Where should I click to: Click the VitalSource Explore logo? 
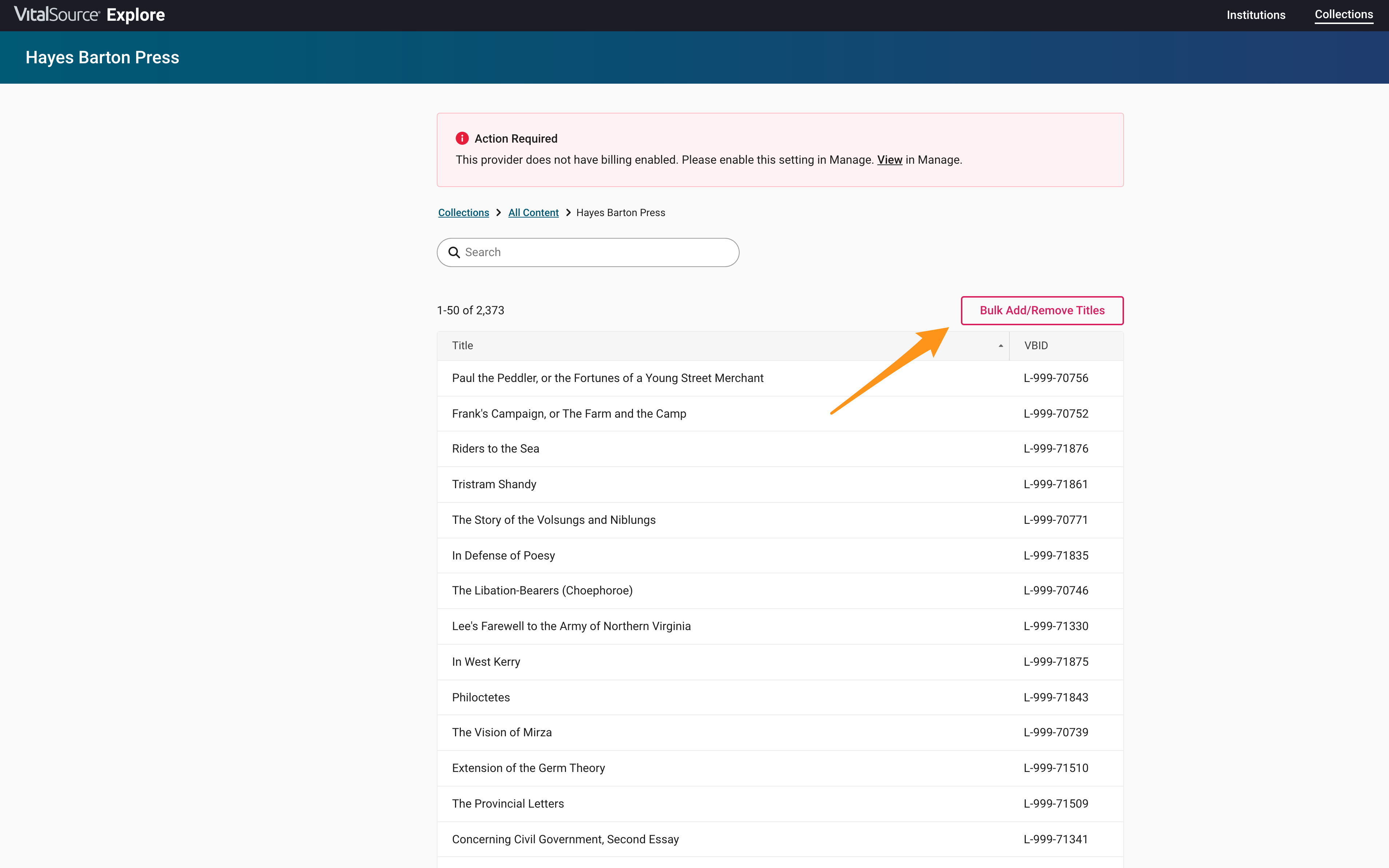pyautogui.click(x=90, y=15)
